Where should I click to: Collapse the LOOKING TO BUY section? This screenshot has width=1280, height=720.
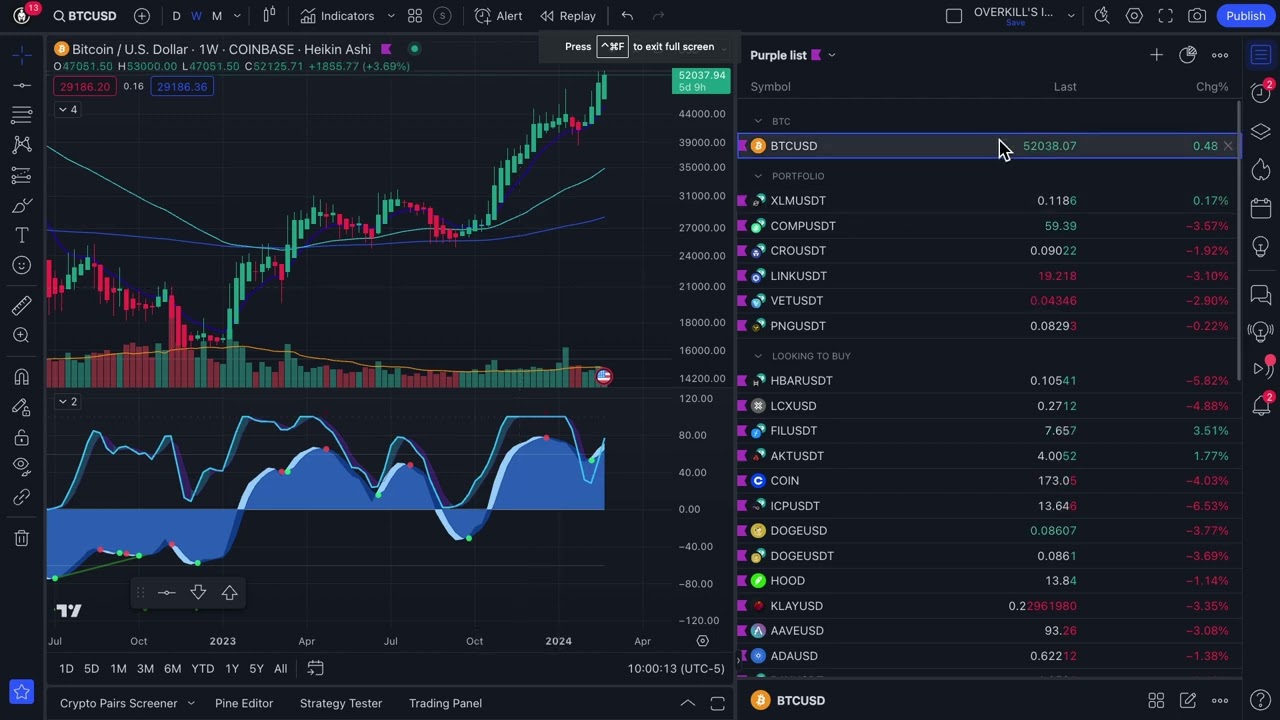758,356
